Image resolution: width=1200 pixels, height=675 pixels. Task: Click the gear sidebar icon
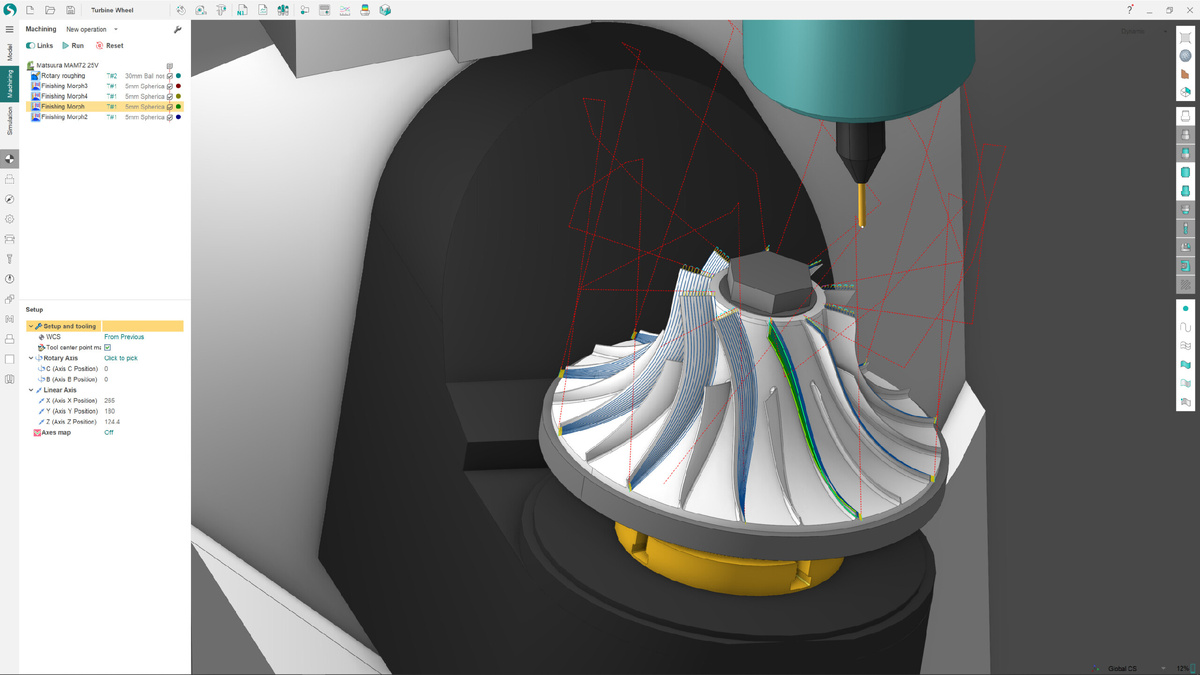point(9,219)
